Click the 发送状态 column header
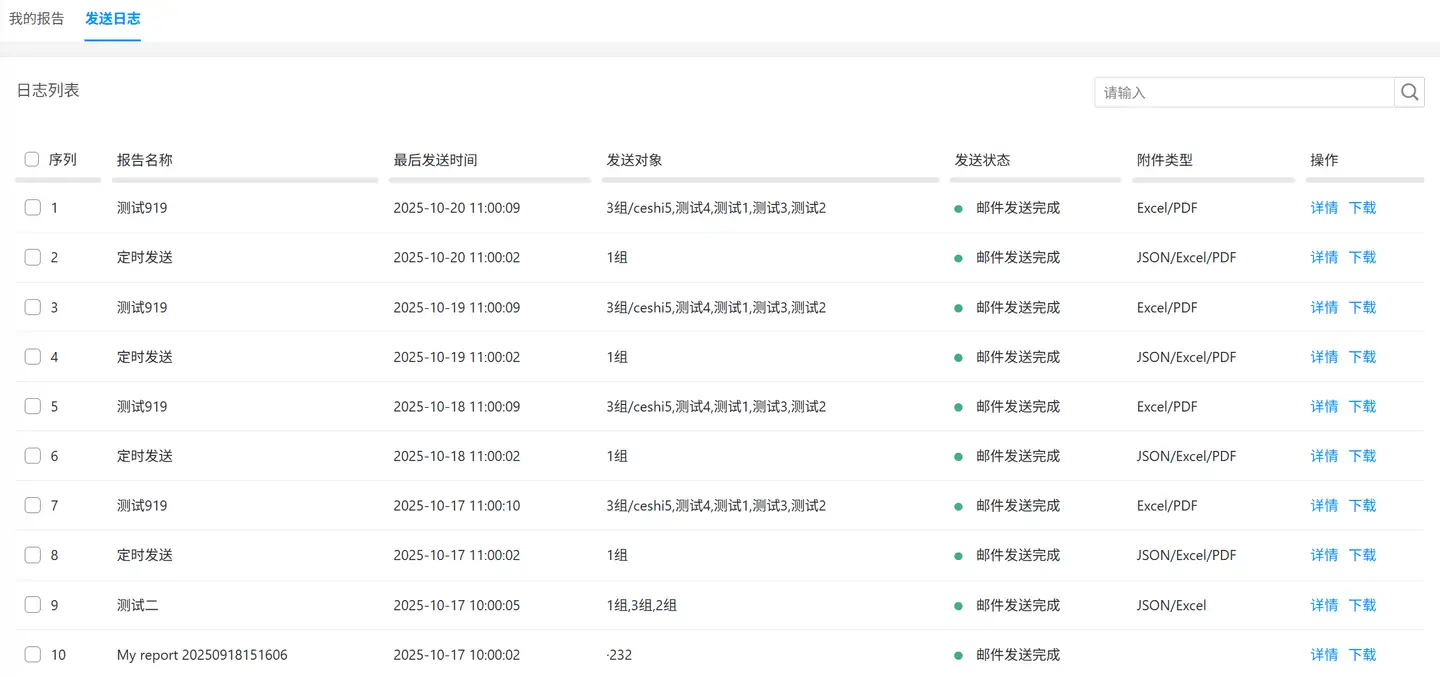Viewport: 1440px width, 677px height. pos(982,160)
